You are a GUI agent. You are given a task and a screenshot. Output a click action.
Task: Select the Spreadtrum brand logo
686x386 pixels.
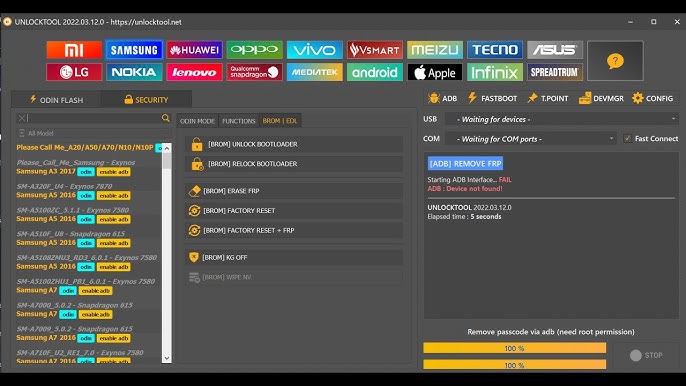click(555, 72)
